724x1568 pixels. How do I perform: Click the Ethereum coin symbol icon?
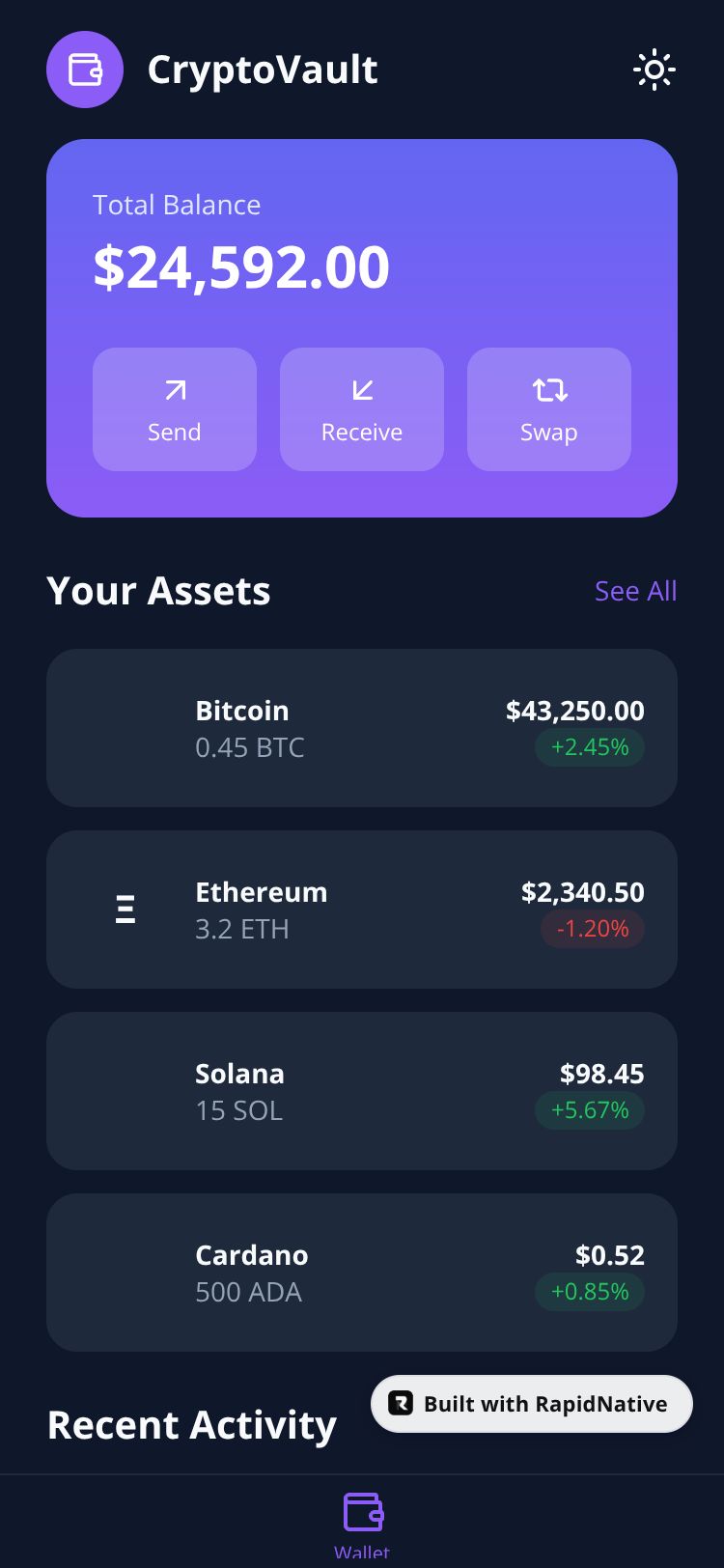pos(125,910)
